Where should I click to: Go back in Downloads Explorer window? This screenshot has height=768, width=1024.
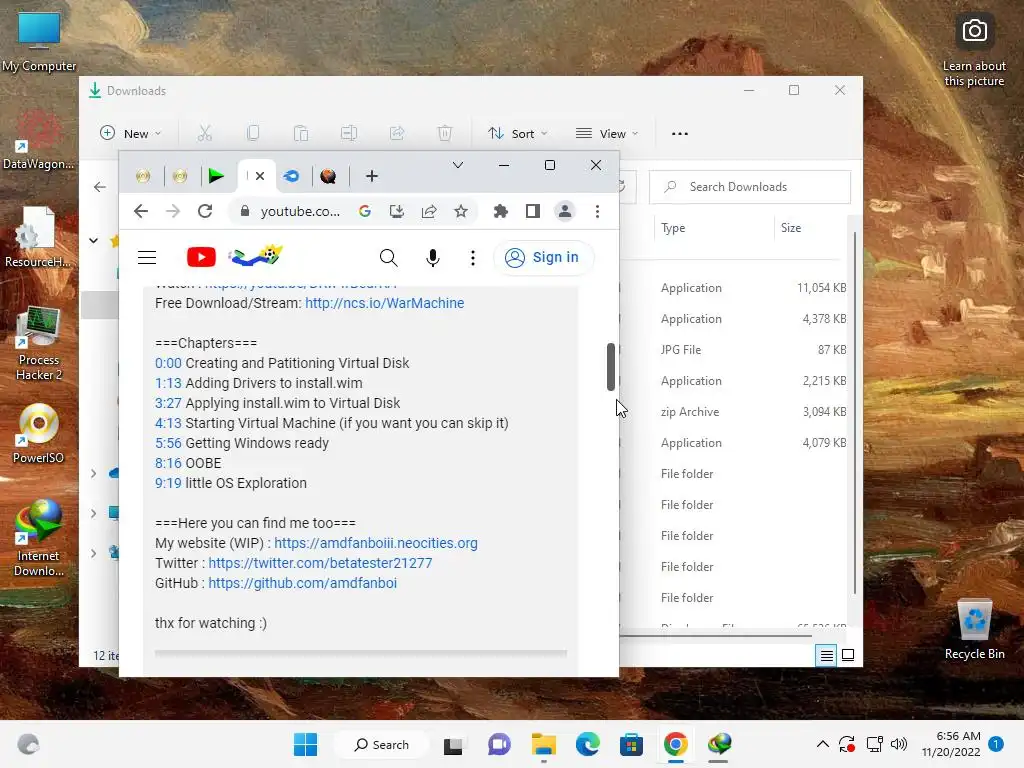(x=100, y=187)
